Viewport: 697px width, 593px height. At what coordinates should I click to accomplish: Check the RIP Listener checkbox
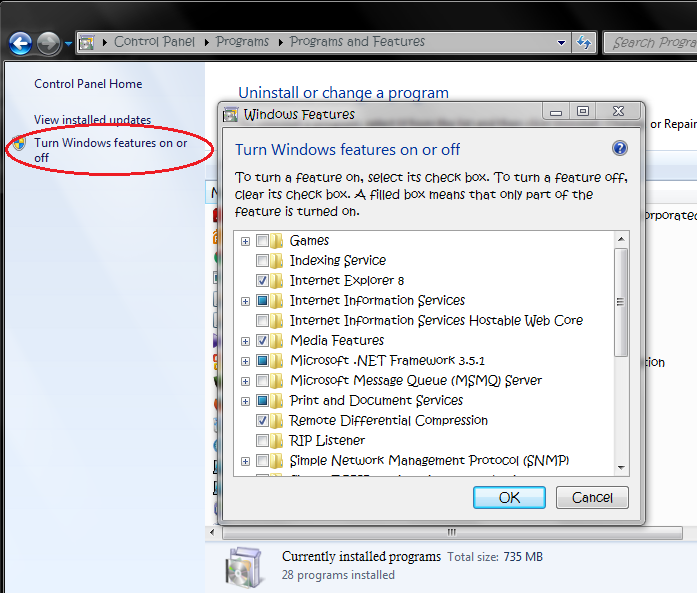coord(262,441)
